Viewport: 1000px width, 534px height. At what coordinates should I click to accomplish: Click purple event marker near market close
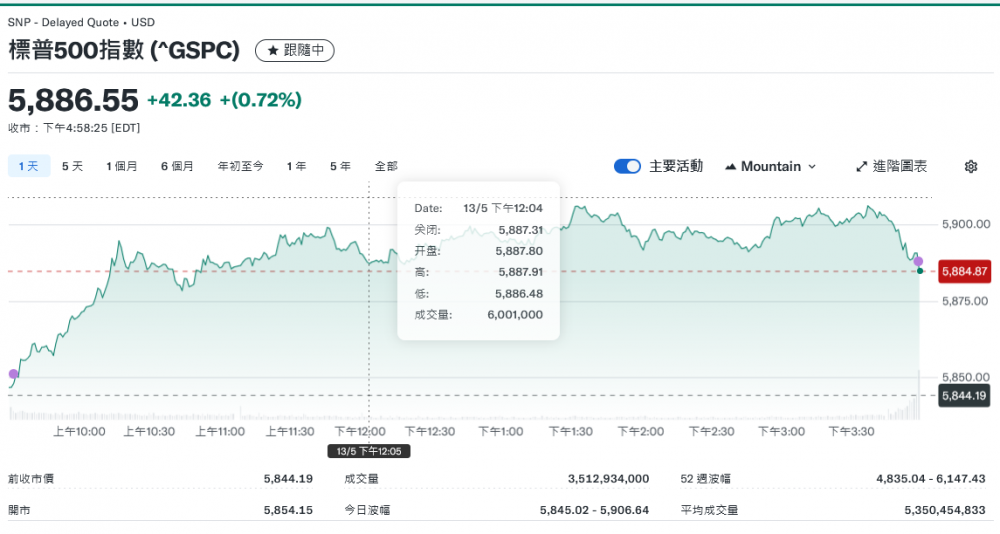click(x=918, y=260)
